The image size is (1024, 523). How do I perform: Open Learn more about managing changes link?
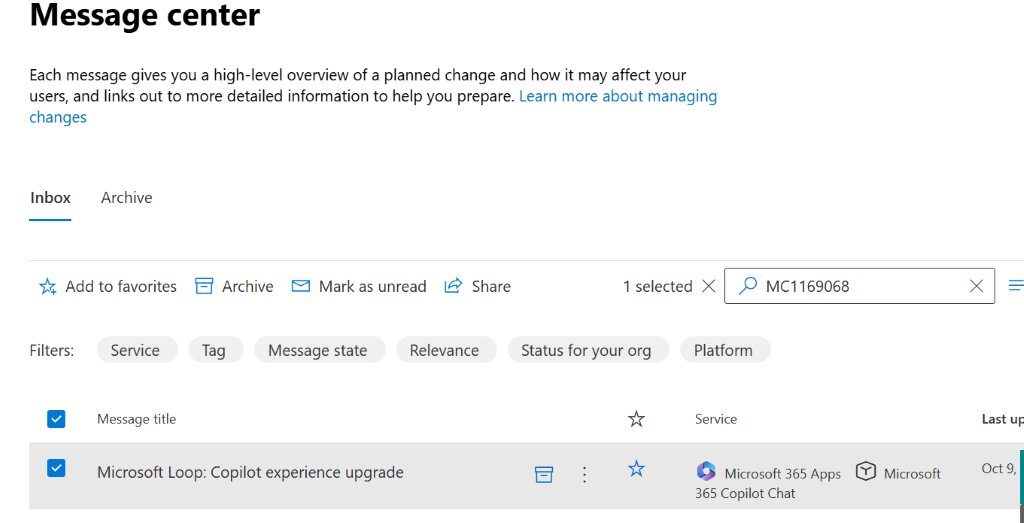[x=373, y=107]
